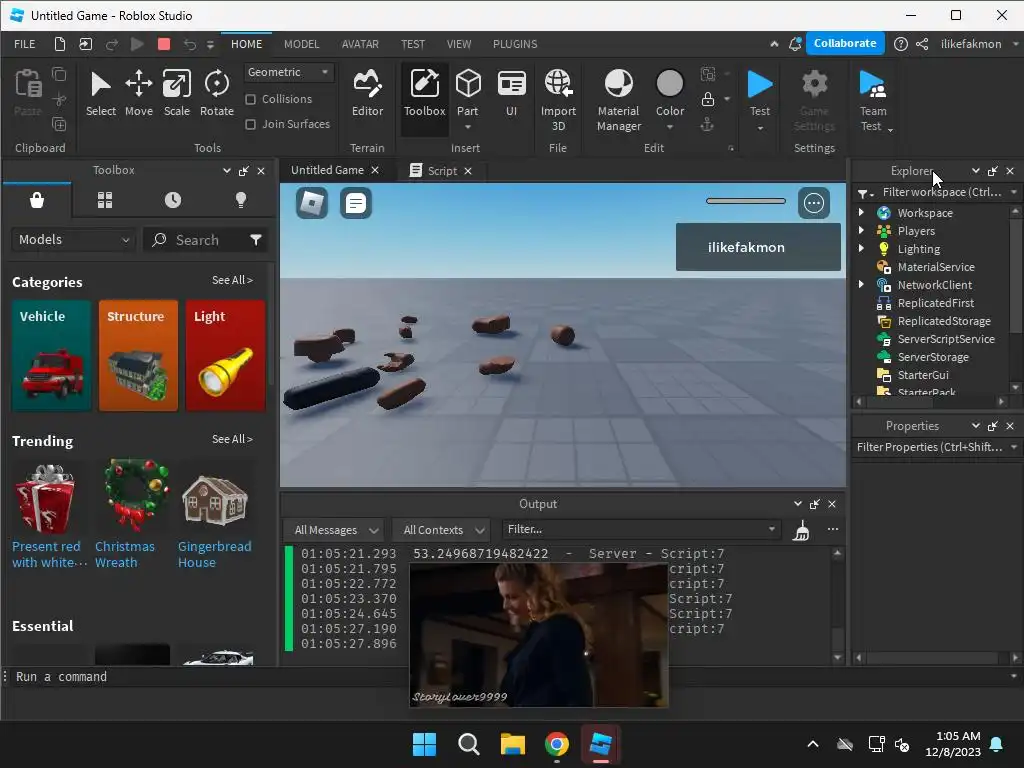Open the Material Manager

pos(618,99)
